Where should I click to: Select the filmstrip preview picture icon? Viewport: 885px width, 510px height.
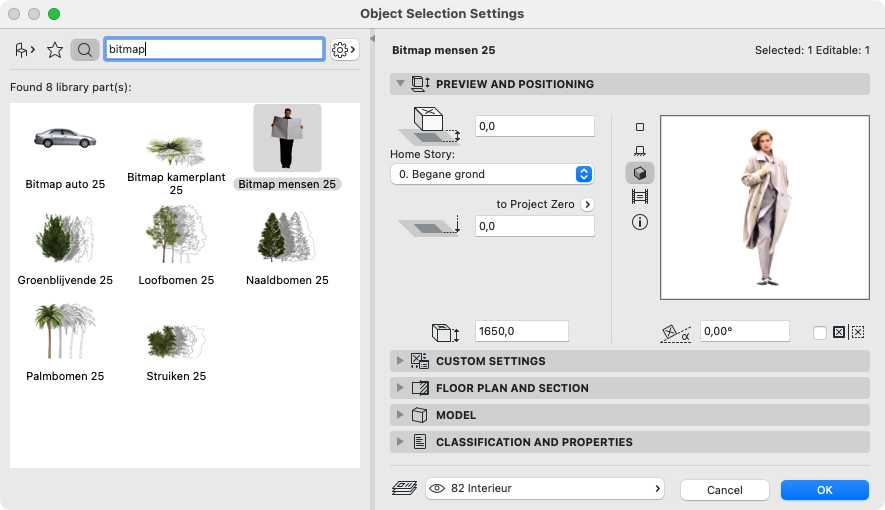pos(639,197)
